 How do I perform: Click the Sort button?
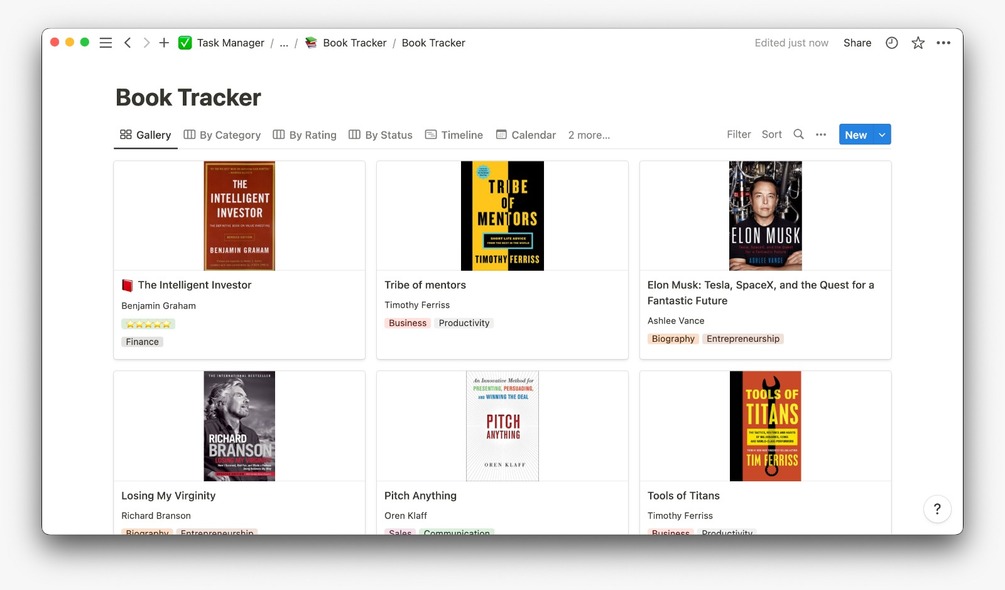772,135
